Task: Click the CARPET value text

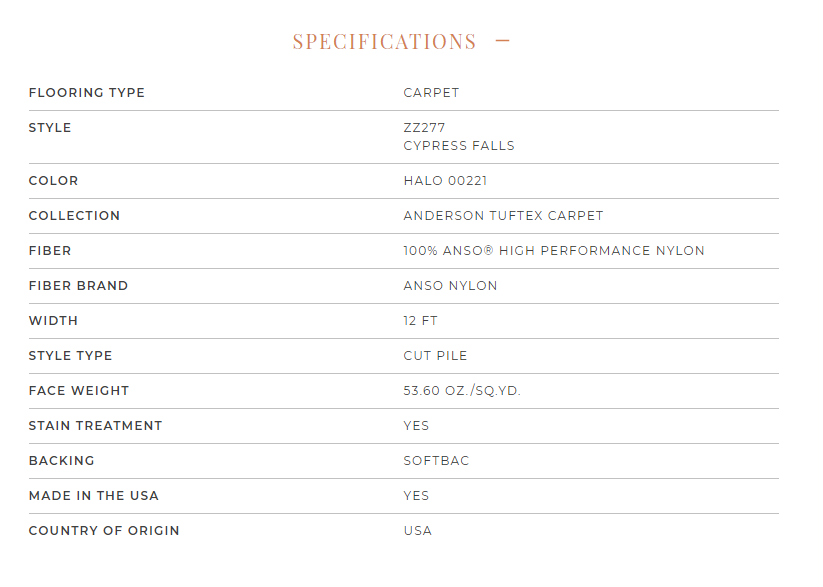Action: [x=431, y=92]
